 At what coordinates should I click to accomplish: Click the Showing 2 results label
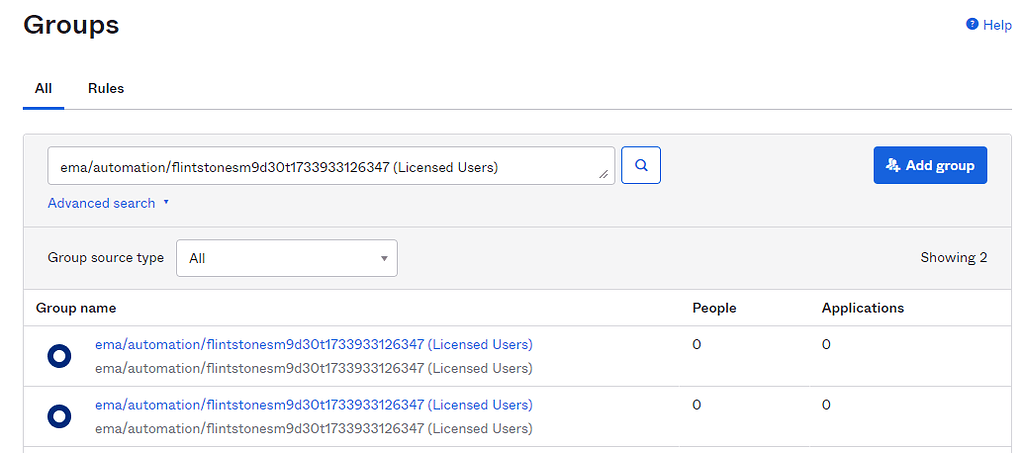click(x=953, y=257)
